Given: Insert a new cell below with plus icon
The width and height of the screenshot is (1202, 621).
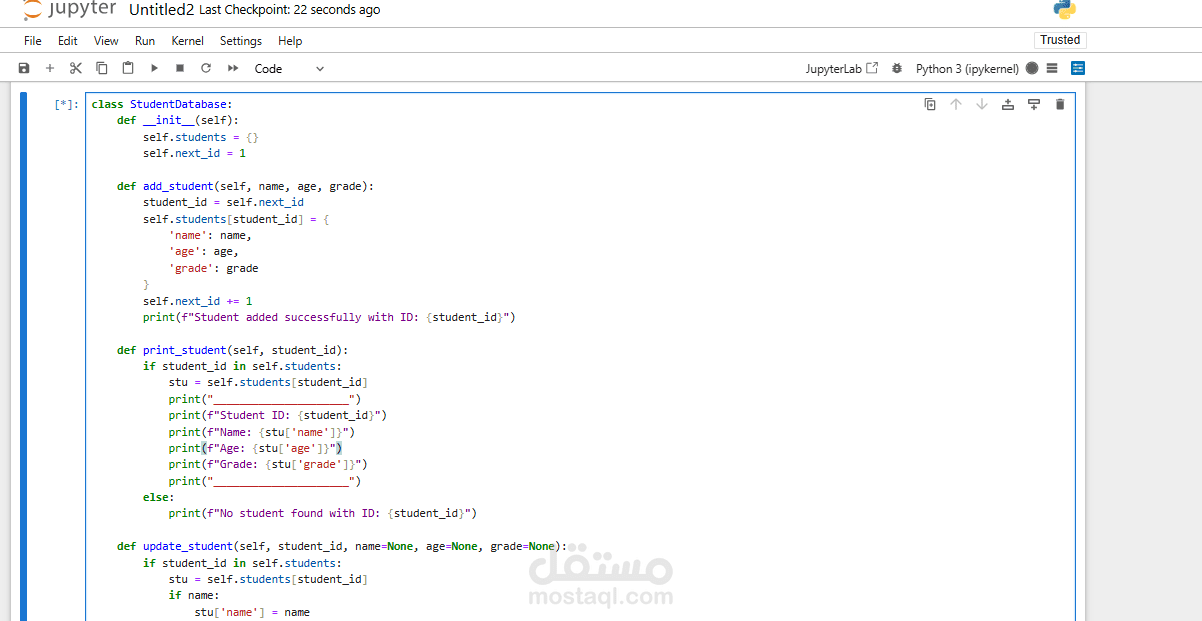Looking at the screenshot, I should (50, 68).
